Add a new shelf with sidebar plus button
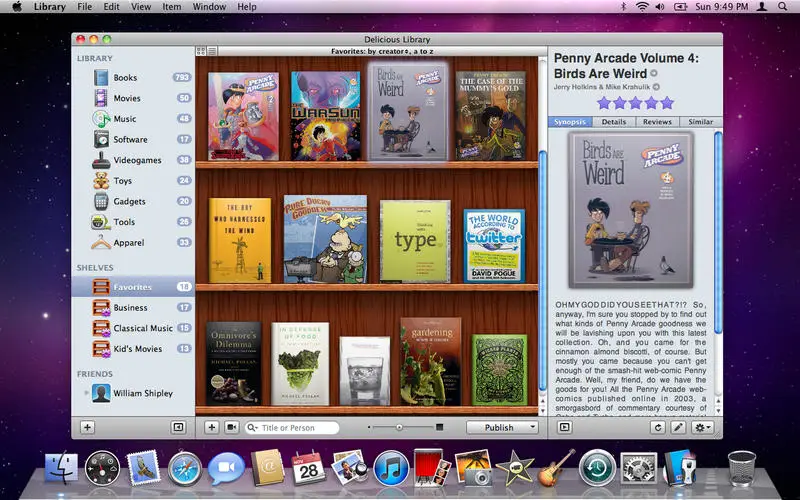The width and height of the screenshot is (800, 500). pos(87,427)
